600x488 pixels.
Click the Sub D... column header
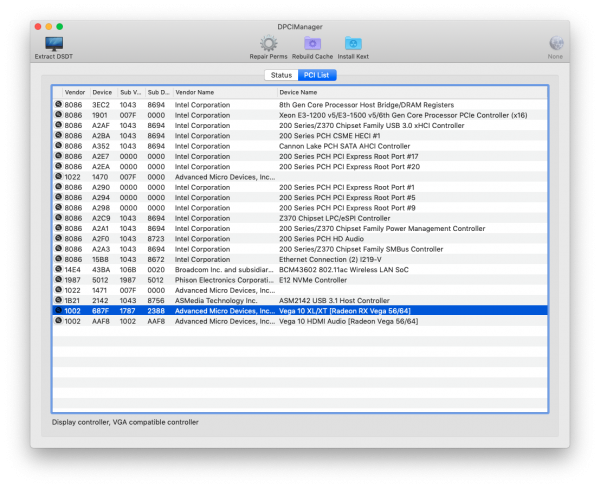point(158,92)
